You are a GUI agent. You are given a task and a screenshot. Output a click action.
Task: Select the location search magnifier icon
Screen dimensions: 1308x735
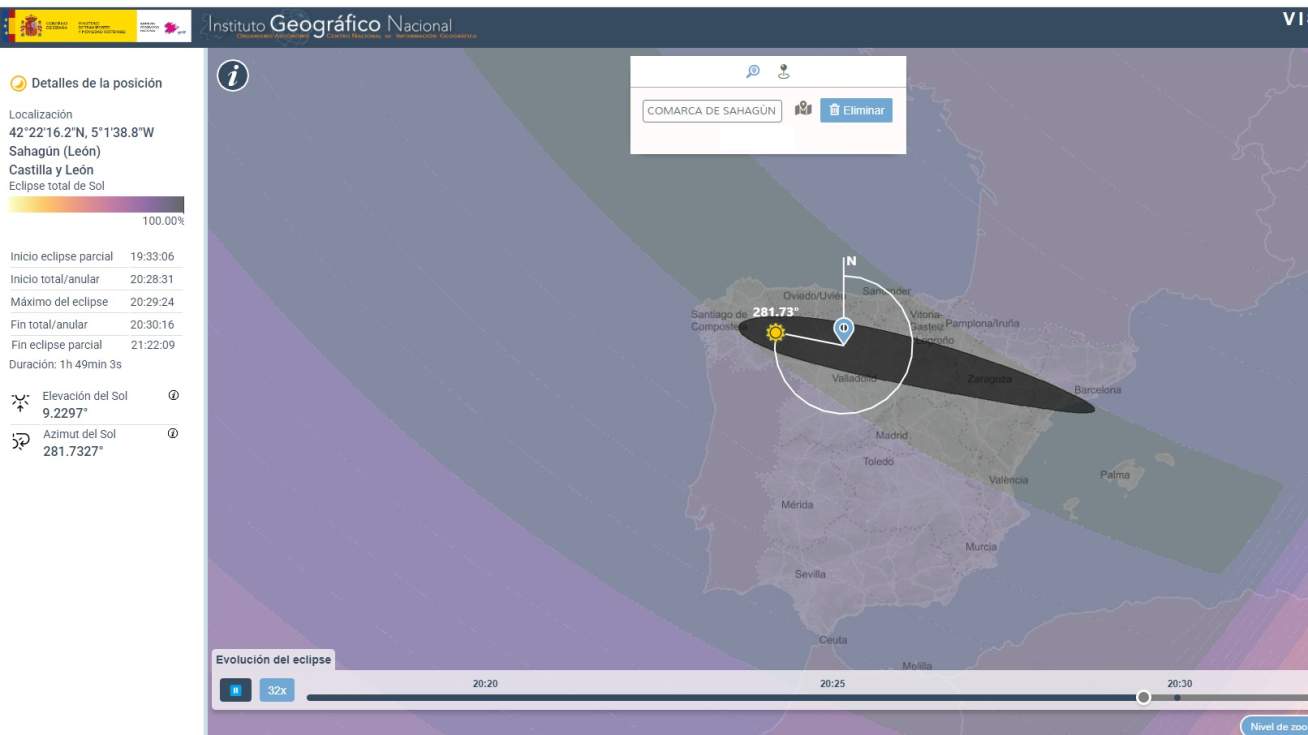(753, 71)
